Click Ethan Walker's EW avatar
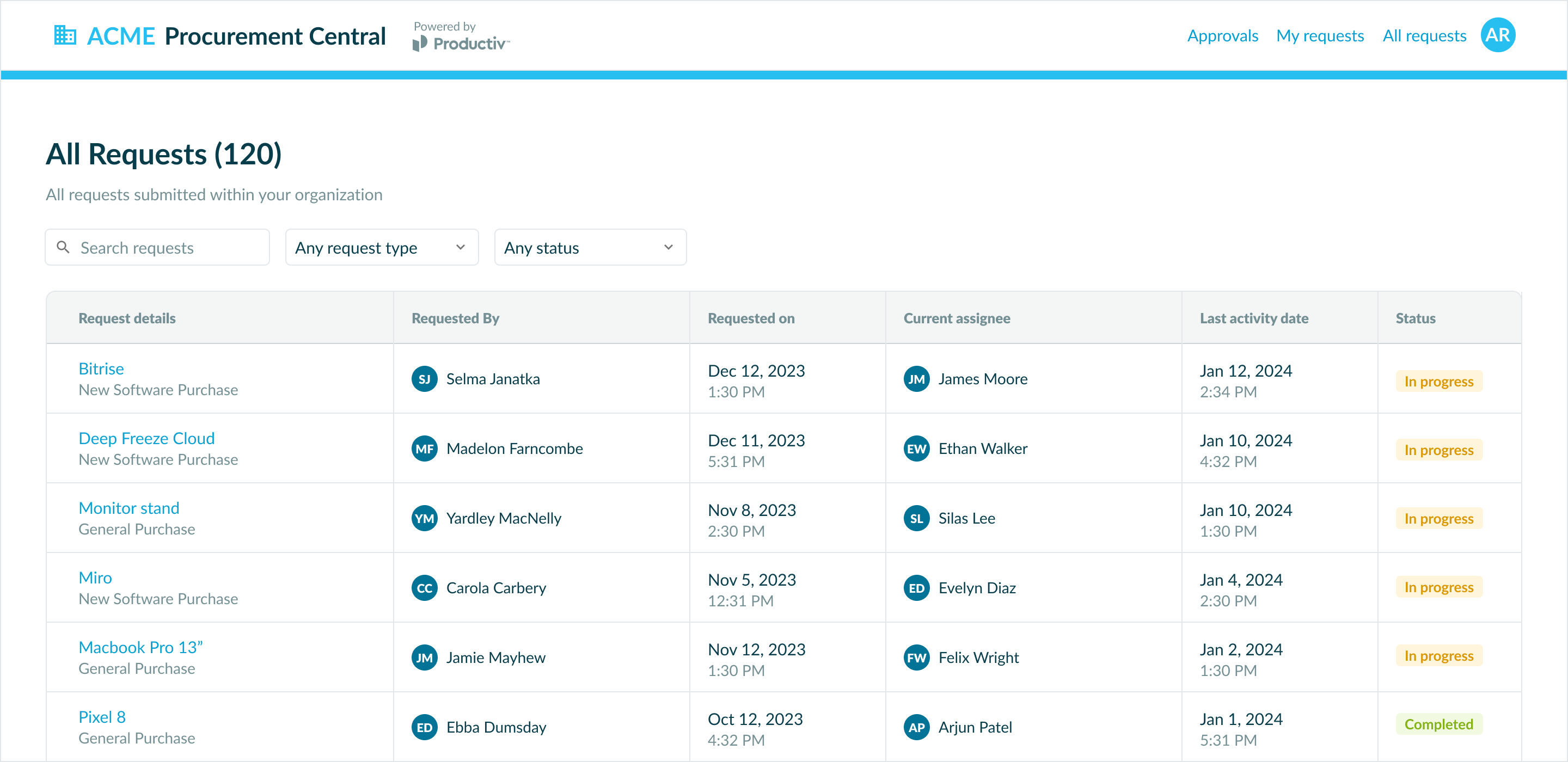The height and width of the screenshot is (762, 1568). pos(916,449)
